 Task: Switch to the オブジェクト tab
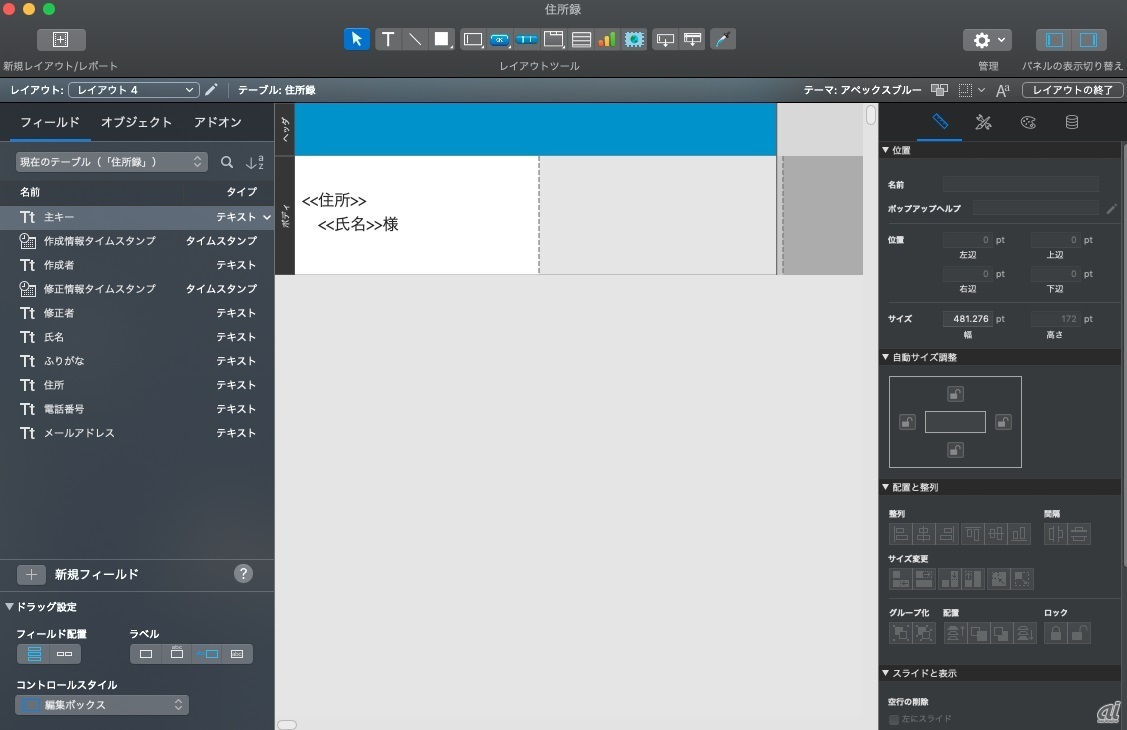click(136, 122)
